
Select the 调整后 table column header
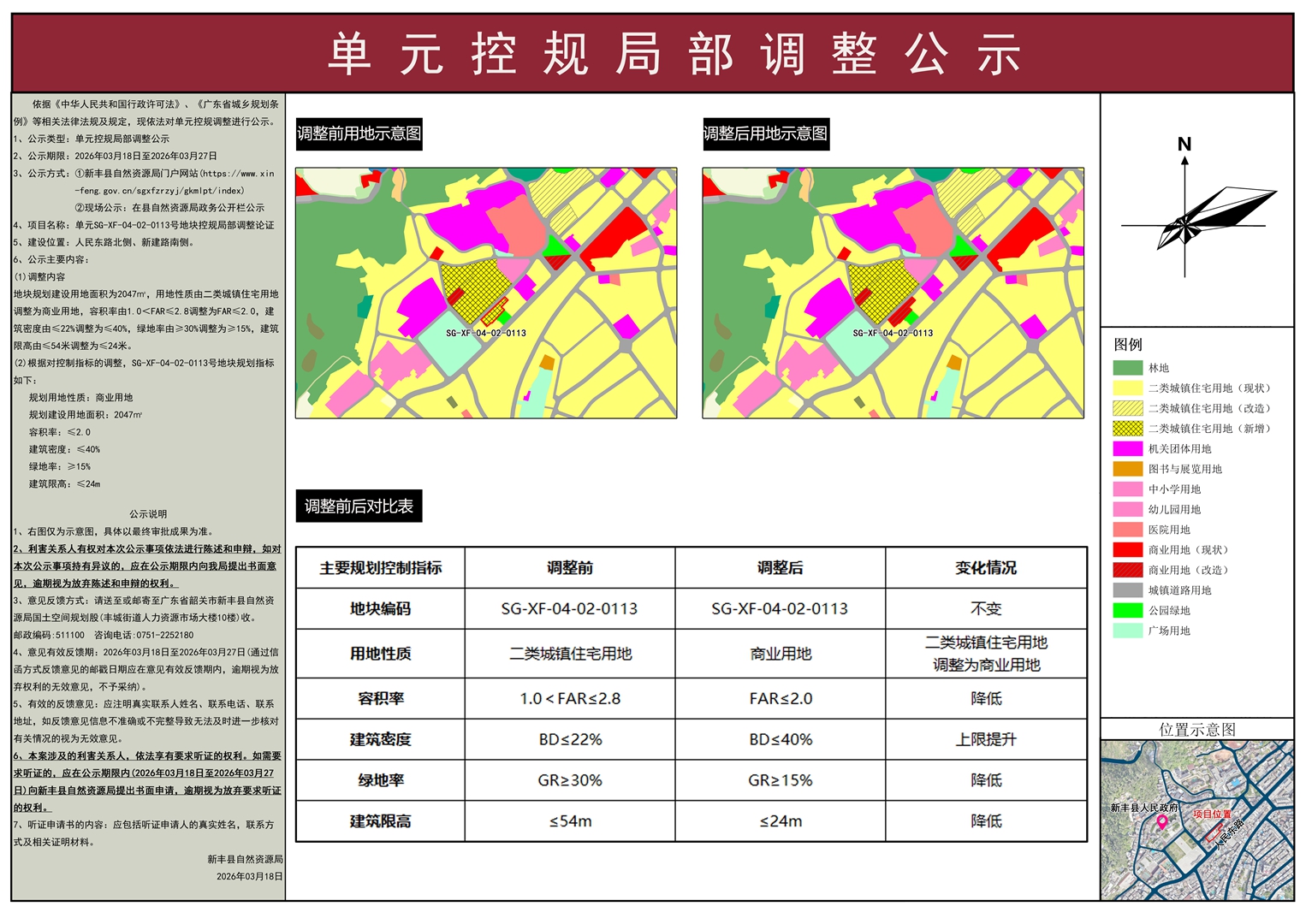pyautogui.click(x=781, y=567)
